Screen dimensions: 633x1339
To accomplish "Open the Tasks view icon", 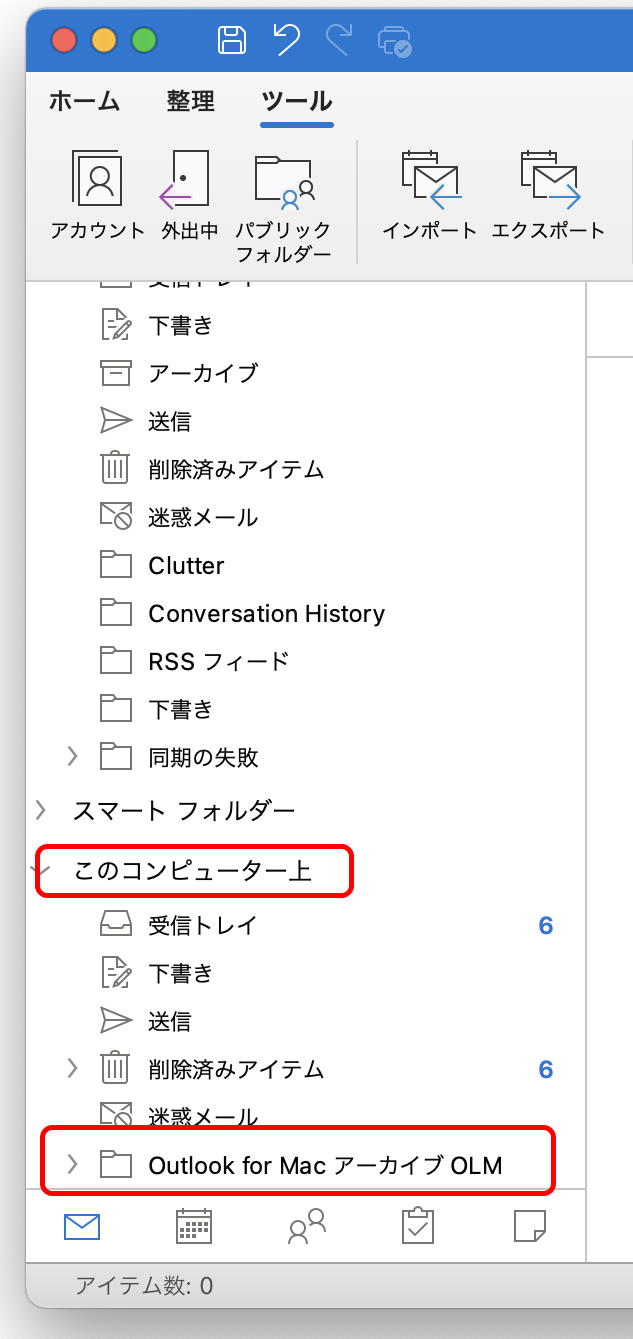I will [x=418, y=1226].
